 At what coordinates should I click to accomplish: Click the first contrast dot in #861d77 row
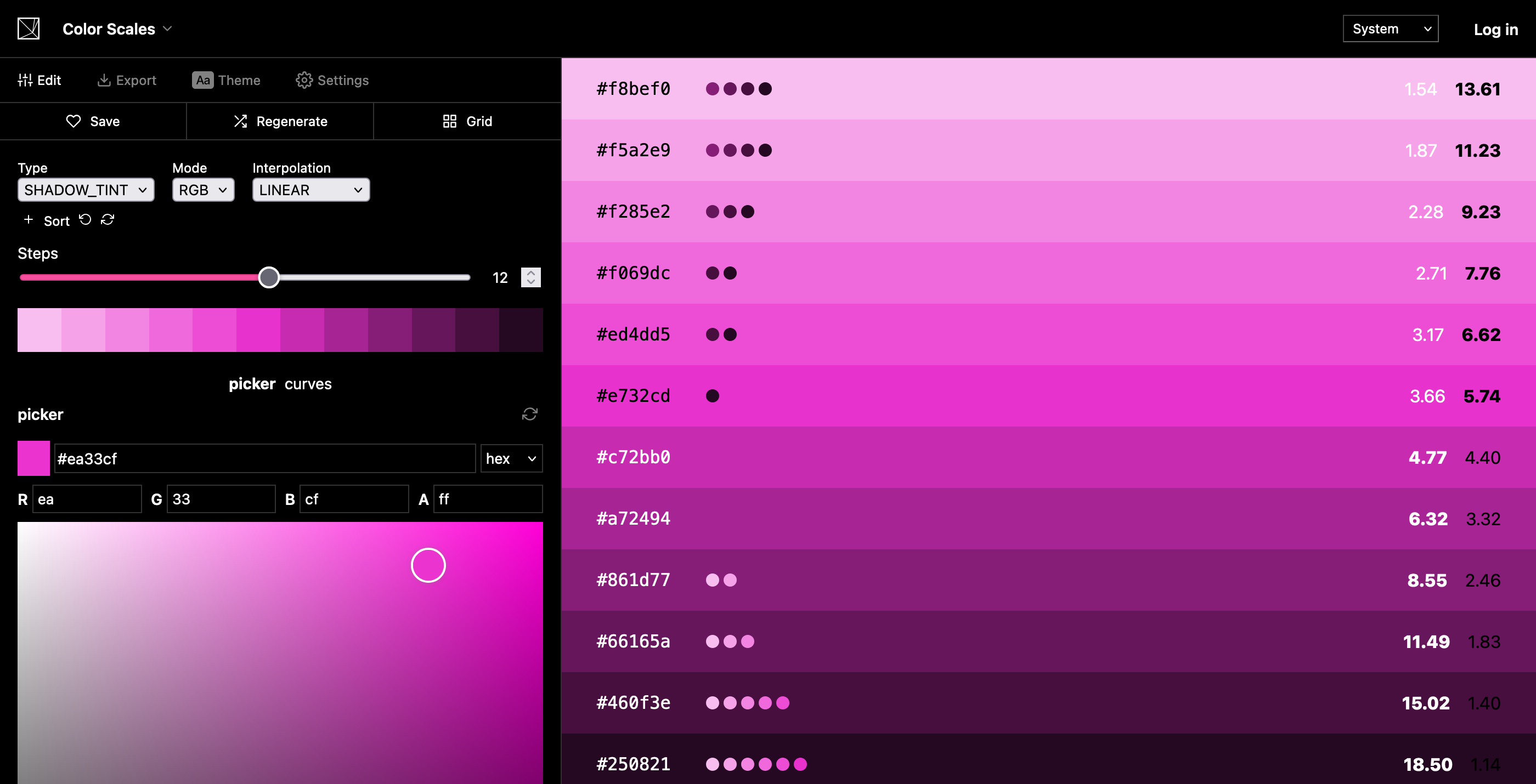click(712, 580)
